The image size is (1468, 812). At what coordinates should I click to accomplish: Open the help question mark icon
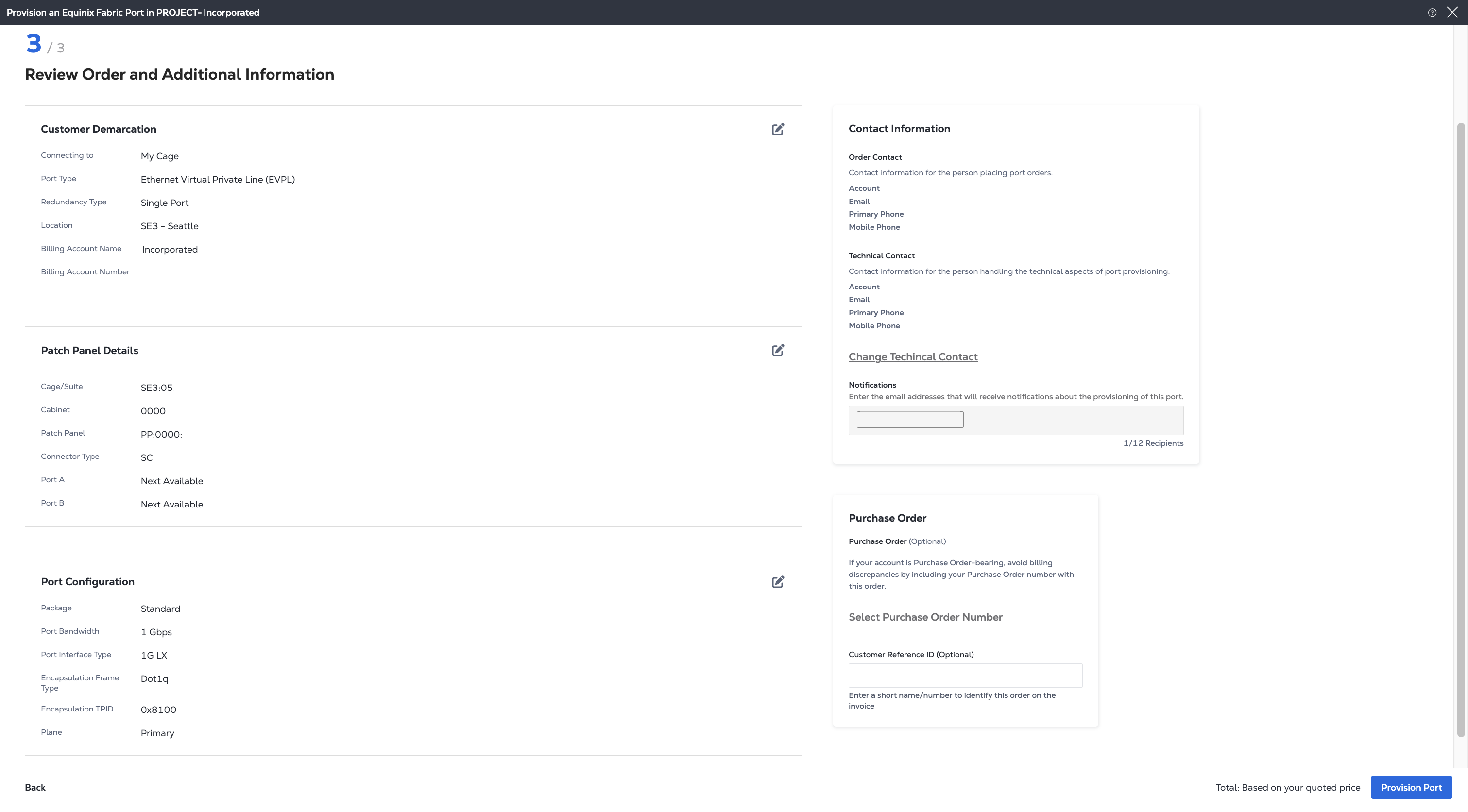[x=1432, y=13]
